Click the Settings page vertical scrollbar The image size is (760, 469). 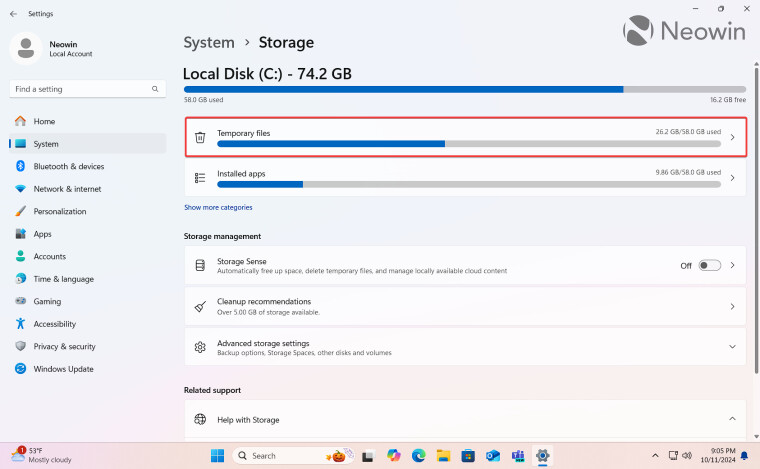tap(756, 220)
